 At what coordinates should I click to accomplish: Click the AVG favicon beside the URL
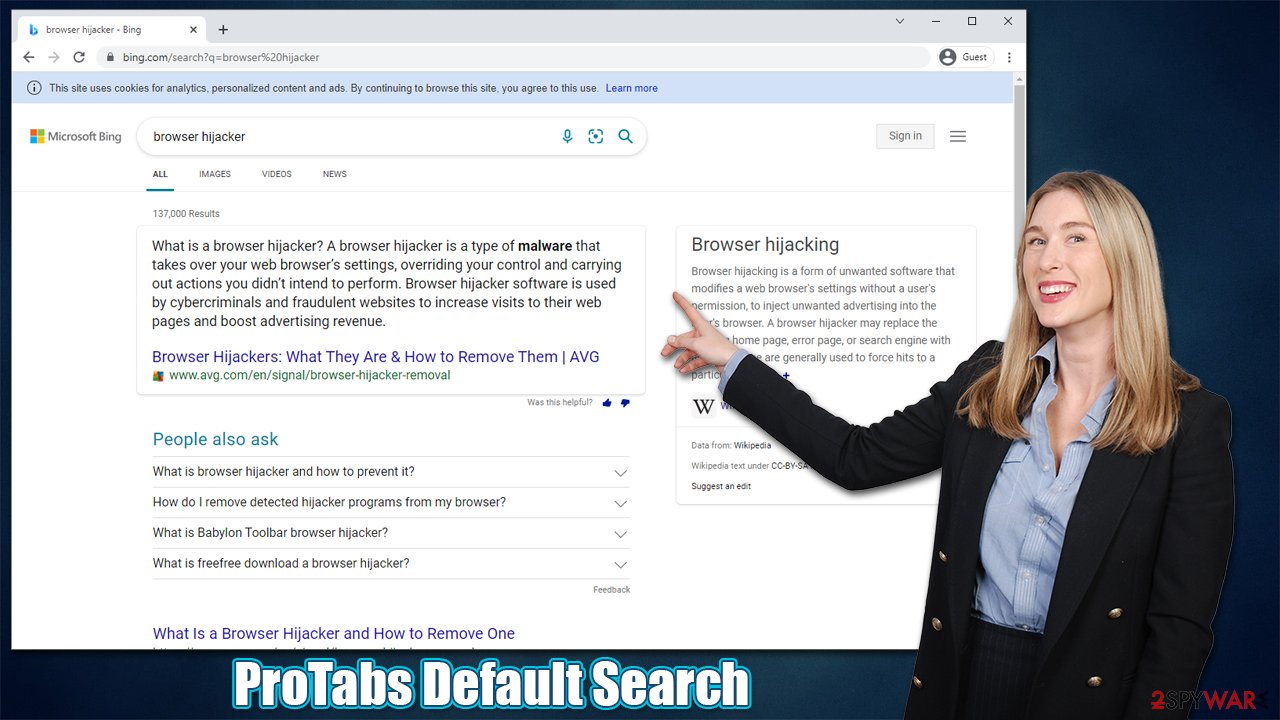(158, 376)
